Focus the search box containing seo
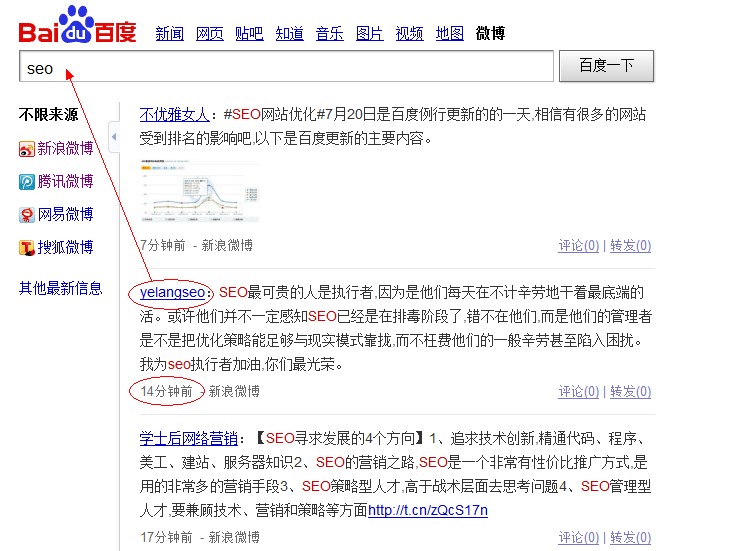 click(286, 67)
